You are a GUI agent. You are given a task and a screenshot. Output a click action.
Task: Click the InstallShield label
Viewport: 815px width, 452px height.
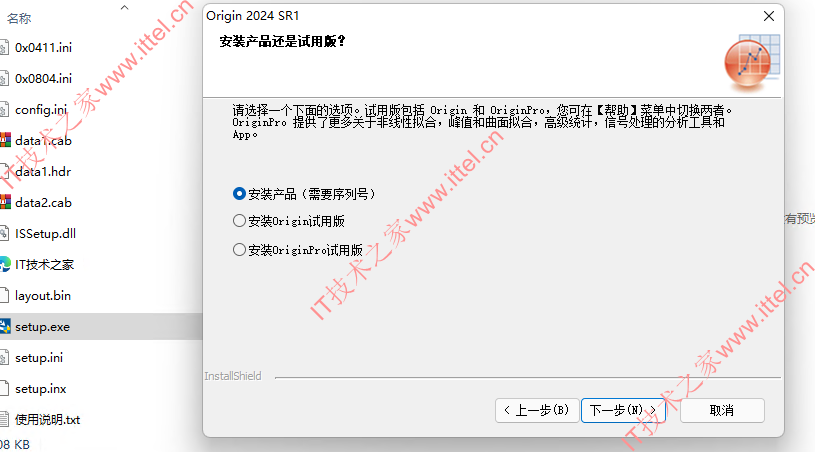[x=233, y=376]
